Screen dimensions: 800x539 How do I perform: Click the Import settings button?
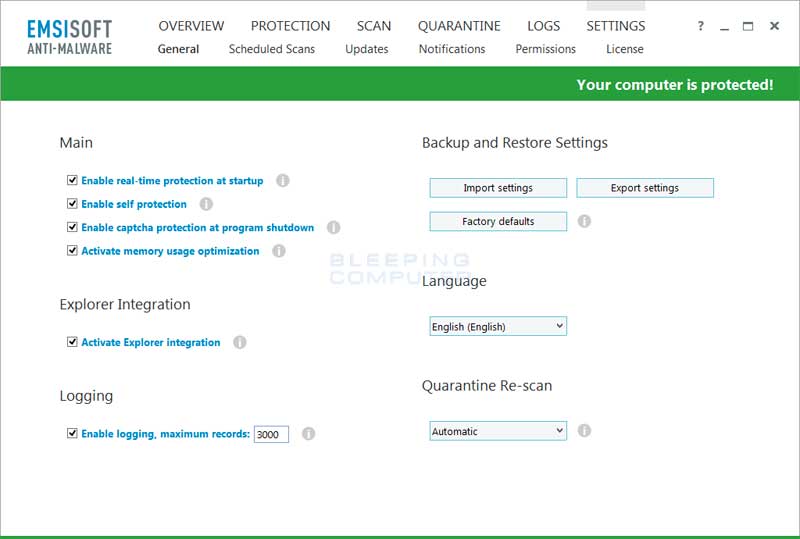(498, 188)
